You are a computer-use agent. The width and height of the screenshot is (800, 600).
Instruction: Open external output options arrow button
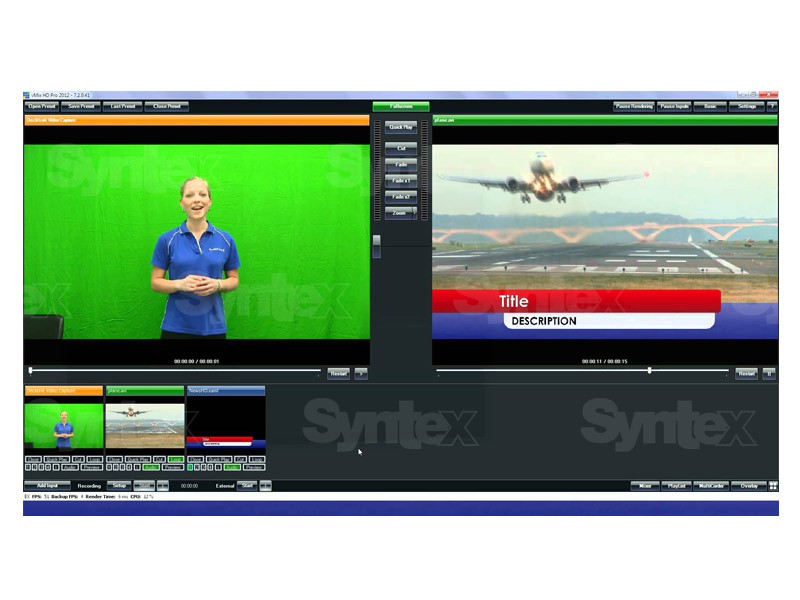click(266, 486)
